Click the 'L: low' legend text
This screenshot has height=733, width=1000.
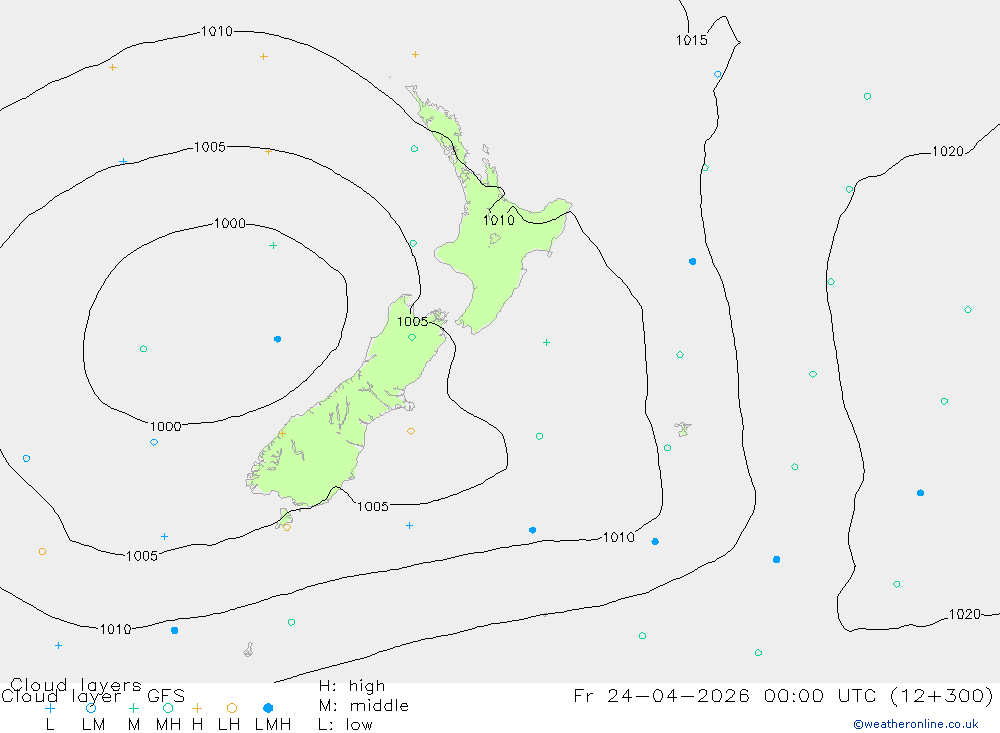345,725
